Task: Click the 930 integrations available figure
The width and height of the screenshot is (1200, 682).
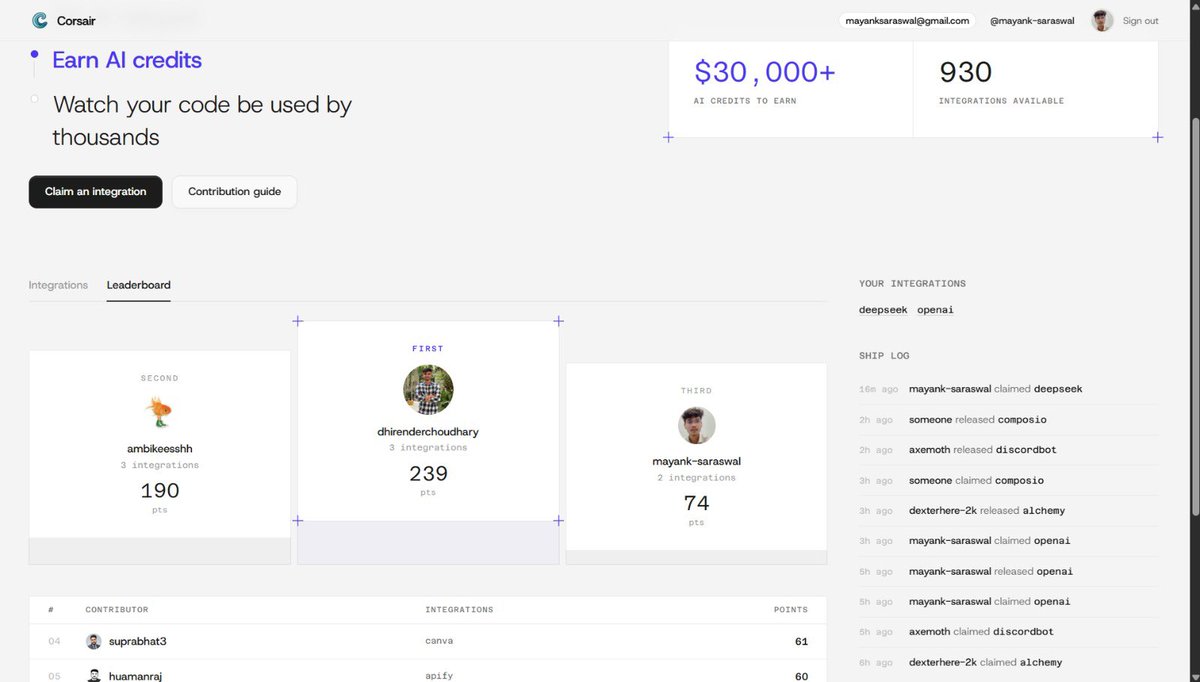Action: pyautogui.click(x=965, y=72)
